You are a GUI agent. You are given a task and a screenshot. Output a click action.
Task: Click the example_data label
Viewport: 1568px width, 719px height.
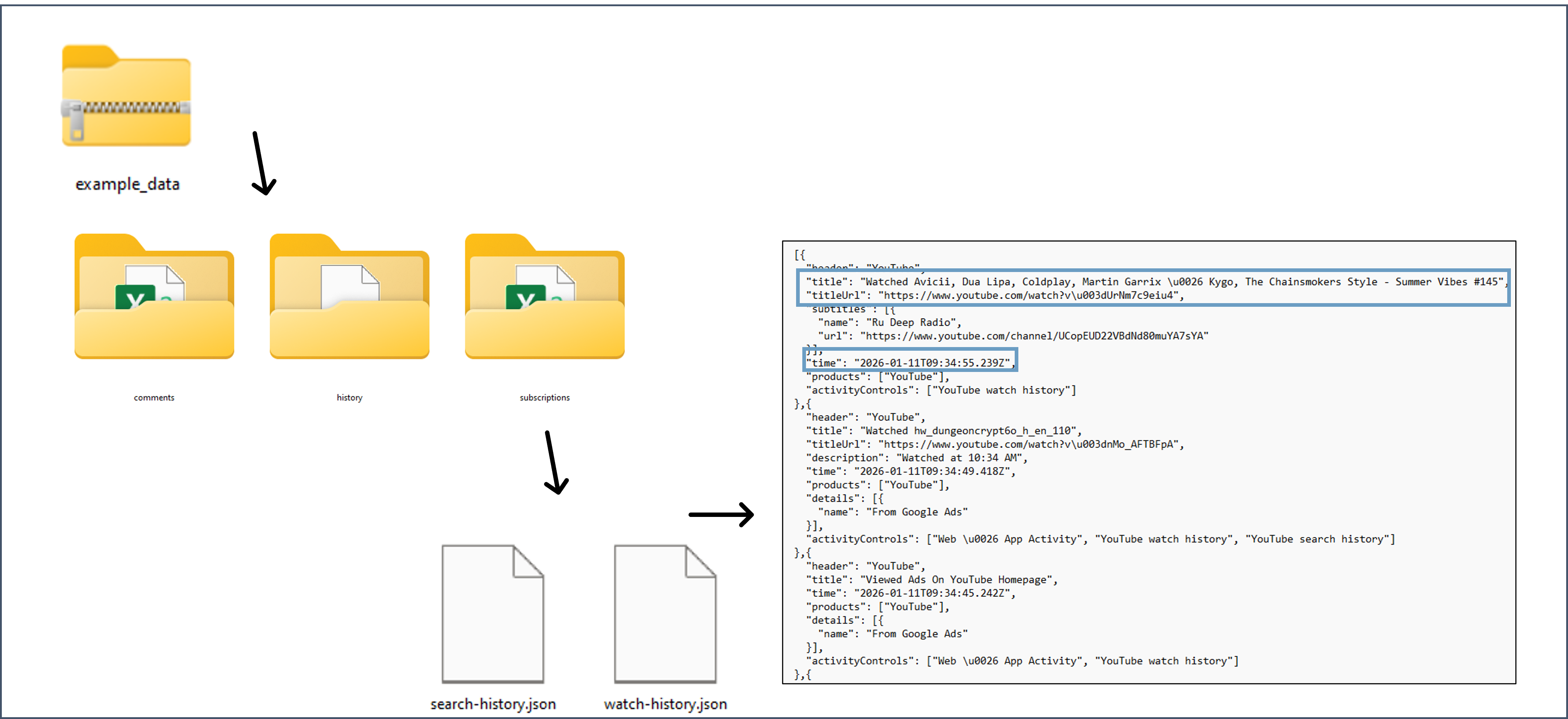pyautogui.click(x=127, y=184)
